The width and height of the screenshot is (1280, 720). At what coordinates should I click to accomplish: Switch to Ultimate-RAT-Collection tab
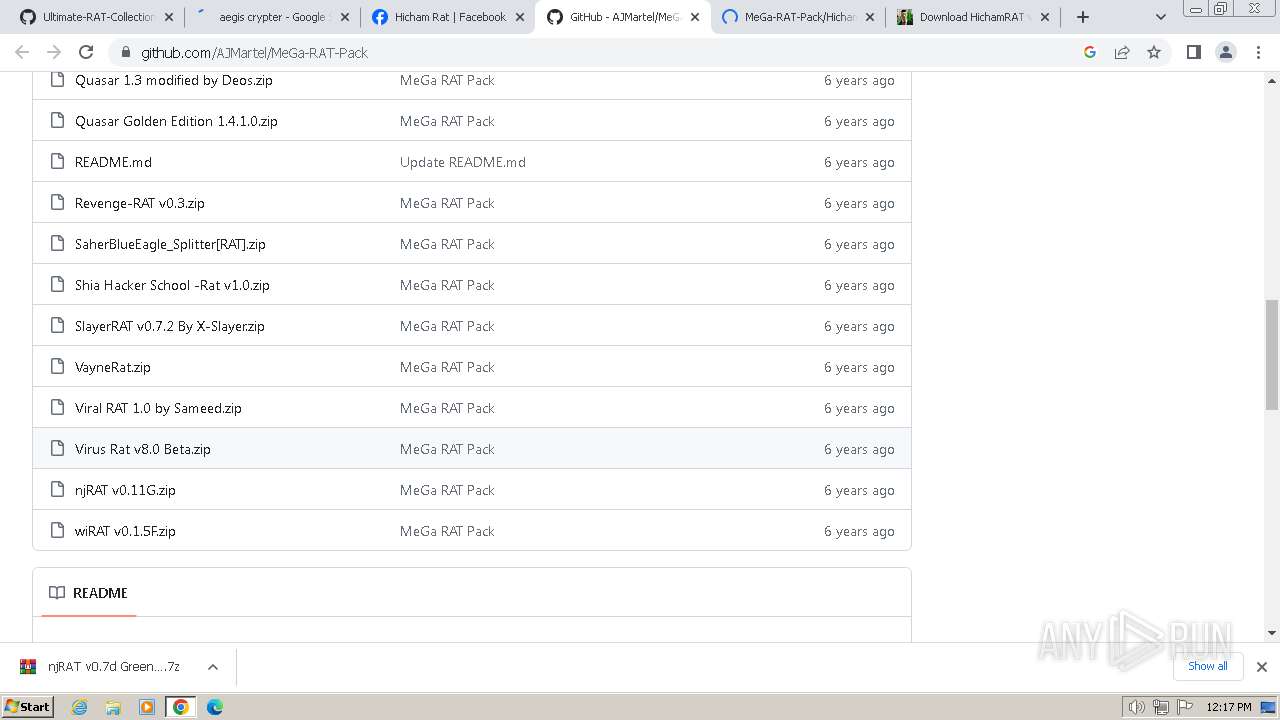click(96, 17)
